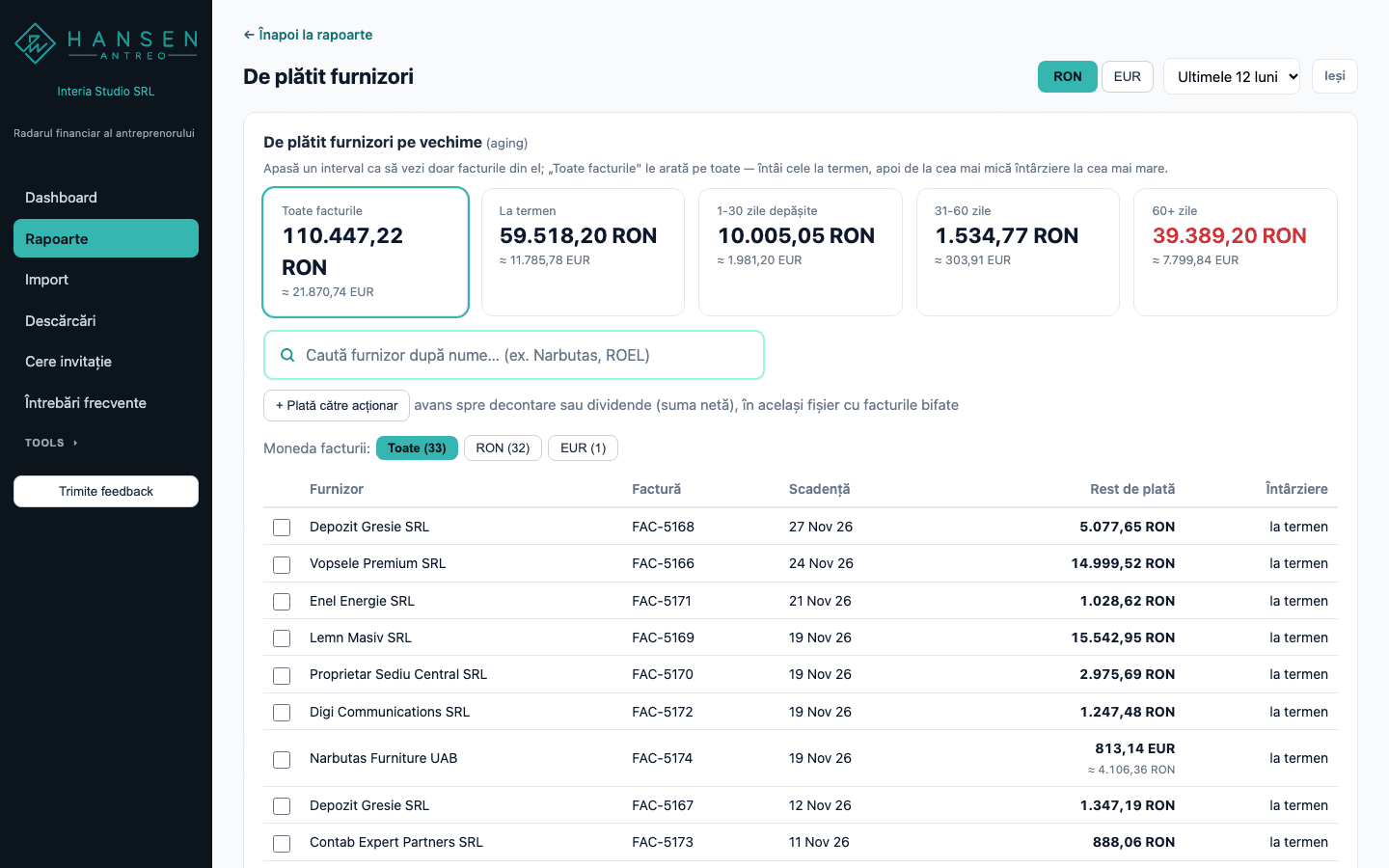
Task: Check the Enel Energie SRL invoice
Action: 282,602
